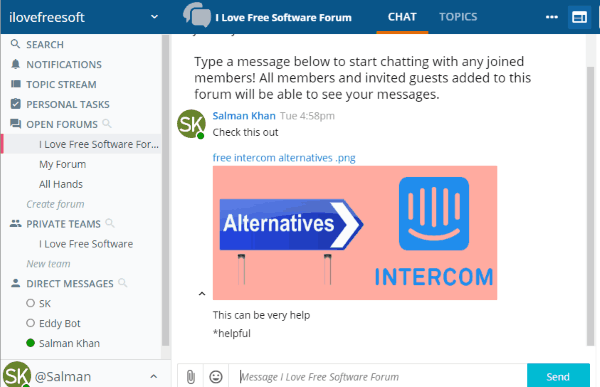The image size is (600, 387).
Task: Click the Search magnifier icon in sidebar
Action: [15, 44]
